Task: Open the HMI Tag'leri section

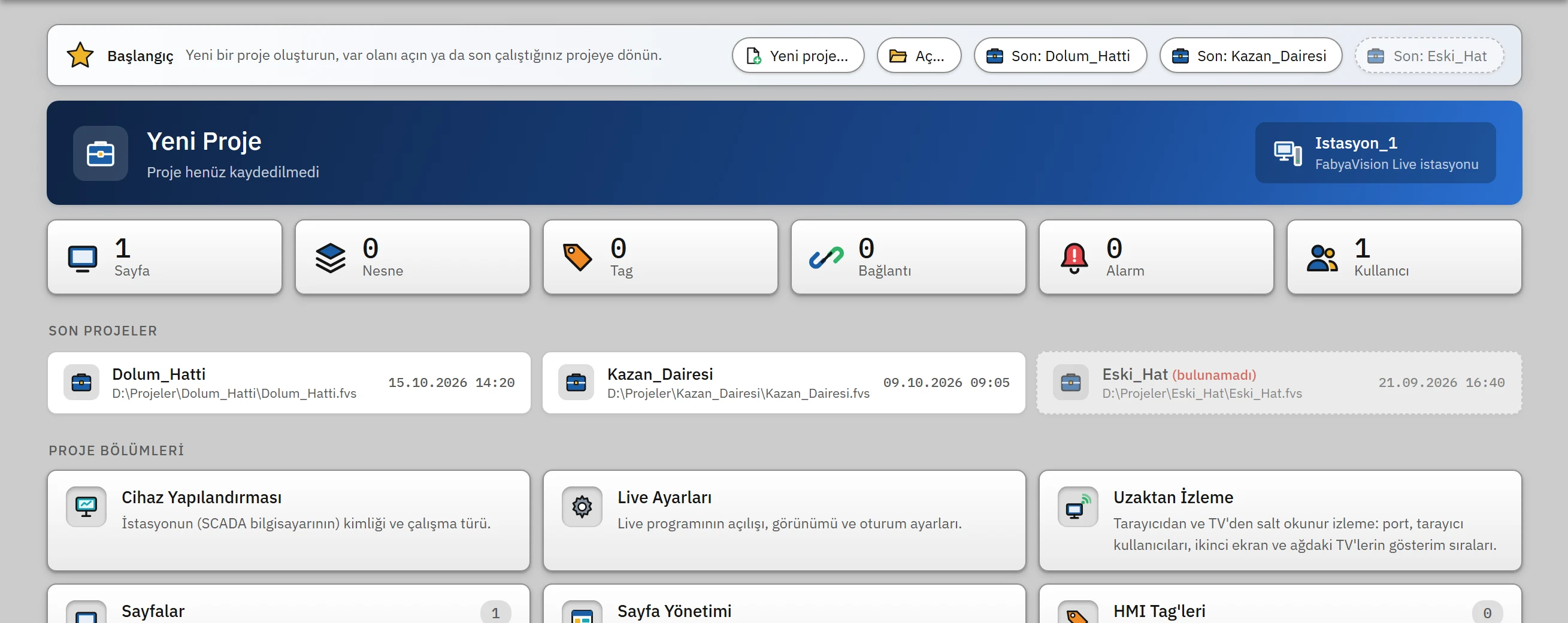Action: click(x=1280, y=604)
